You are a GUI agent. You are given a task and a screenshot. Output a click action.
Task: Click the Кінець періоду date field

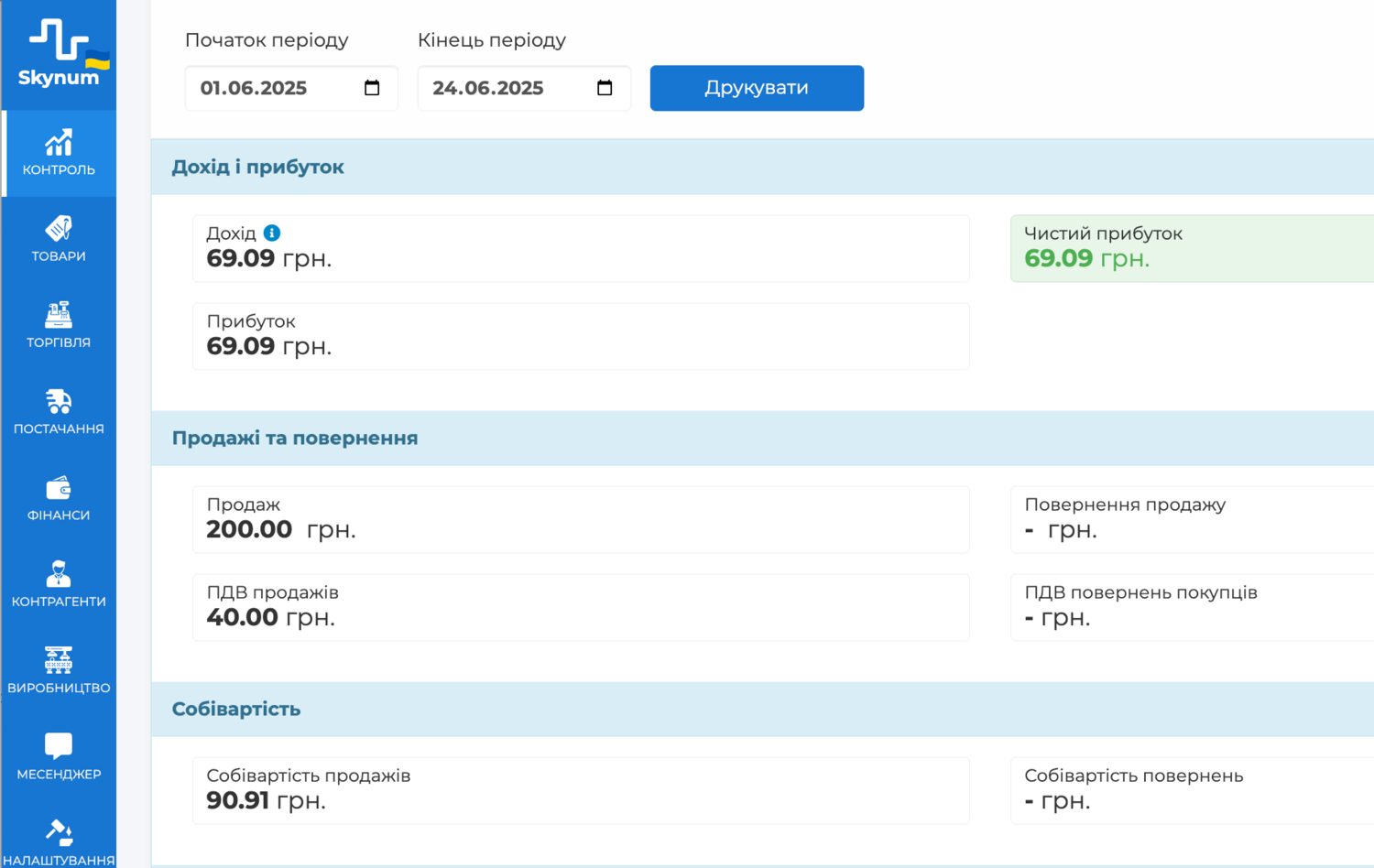[499, 88]
